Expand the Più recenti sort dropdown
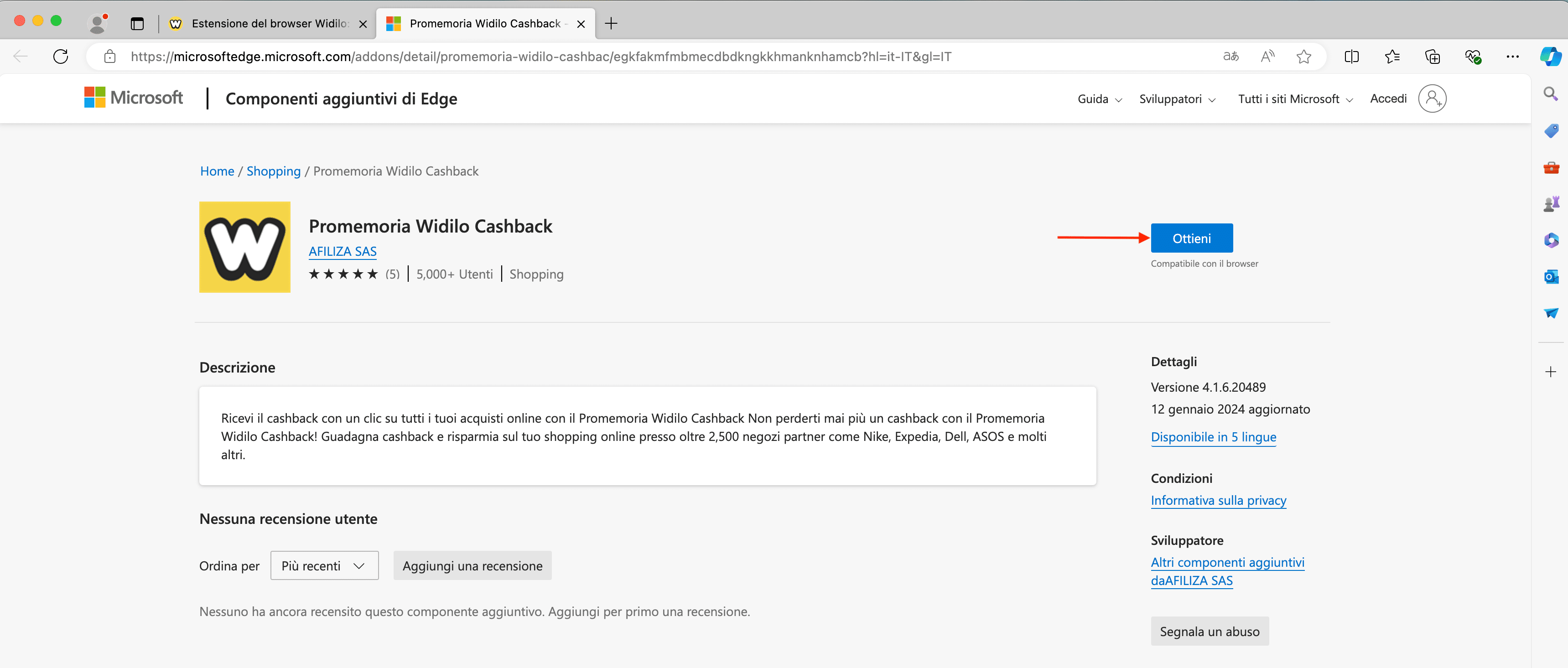Image resolution: width=1568 pixels, height=668 pixels. (324, 566)
